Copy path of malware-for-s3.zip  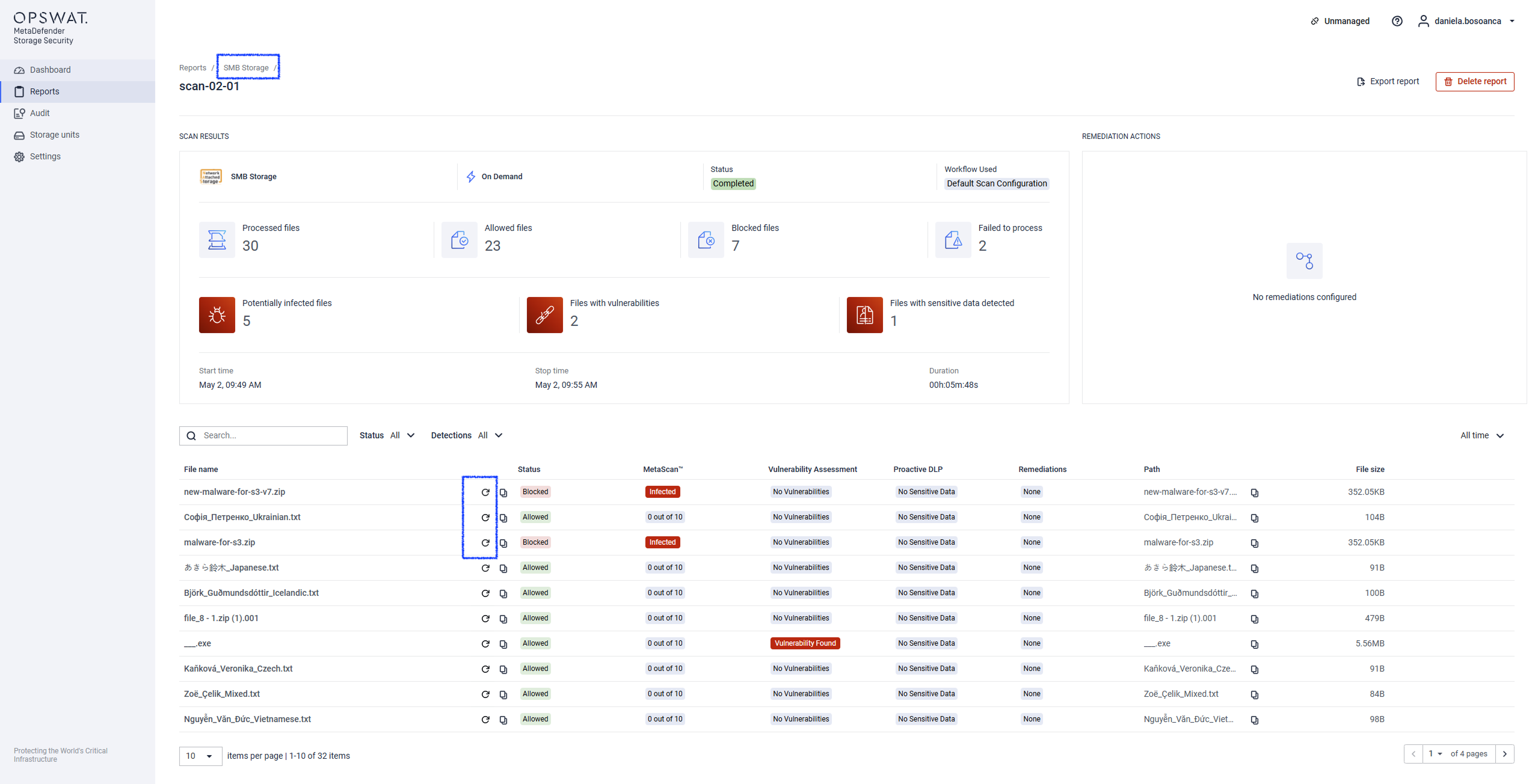[x=1254, y=544]
